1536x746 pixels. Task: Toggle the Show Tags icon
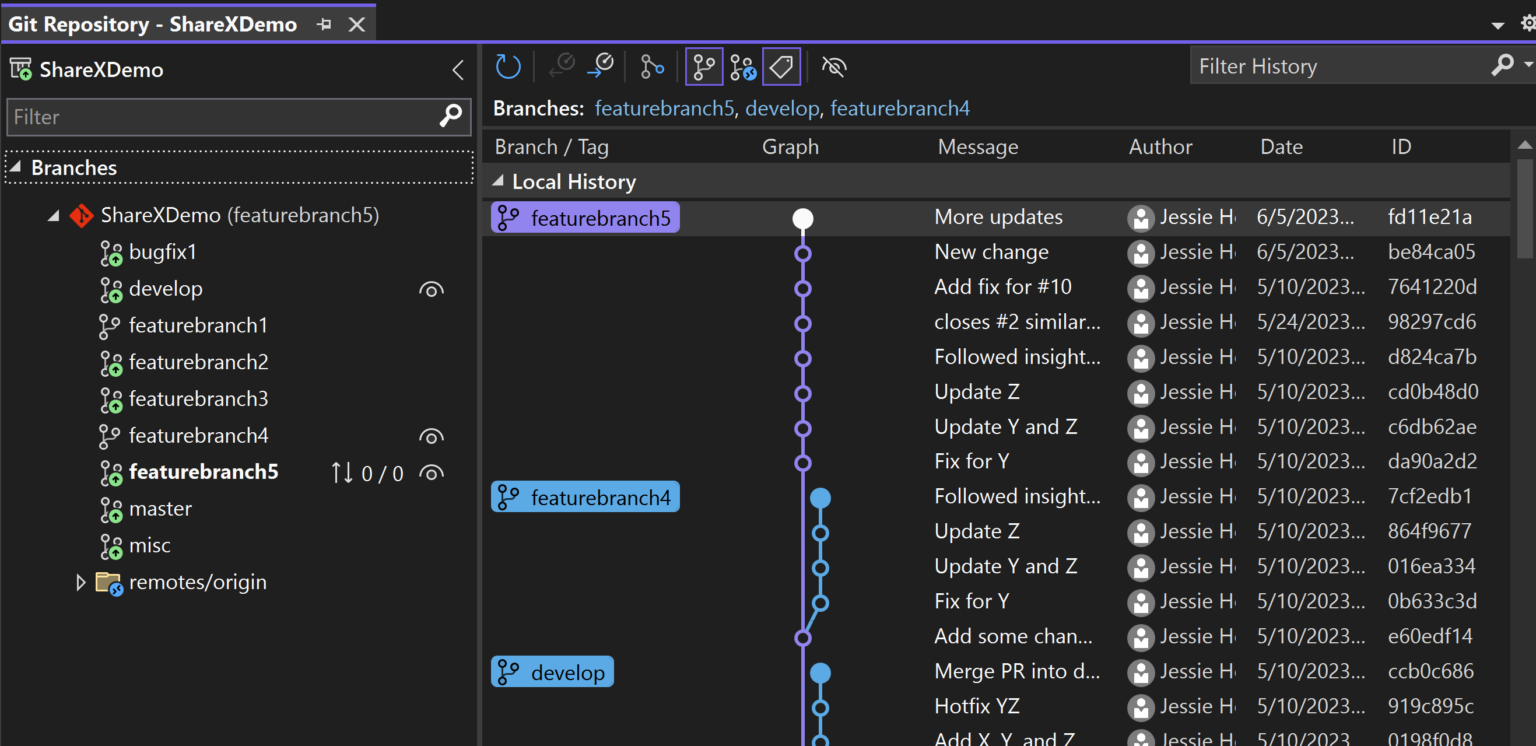click(x=780, y=66)
